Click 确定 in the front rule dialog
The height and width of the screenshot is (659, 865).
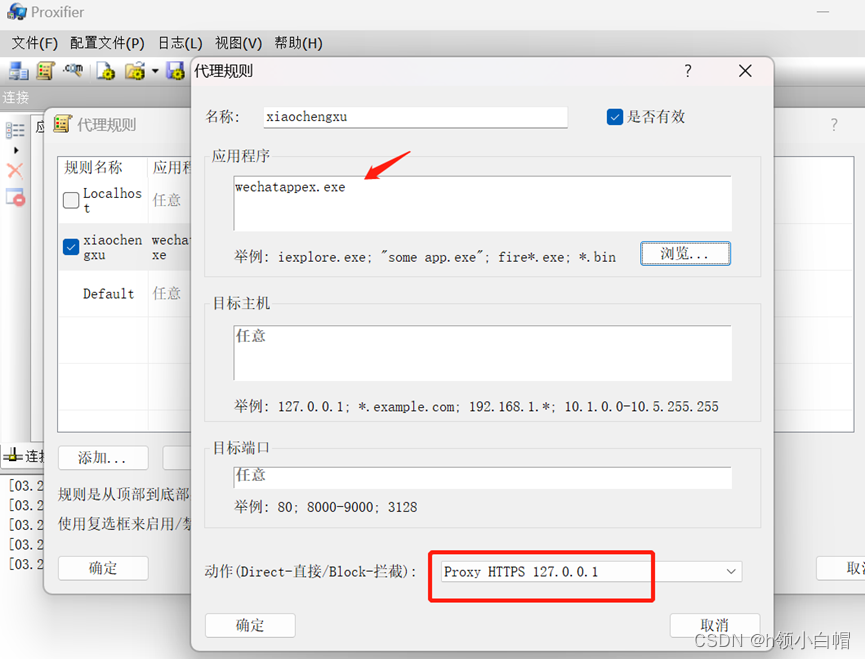(250, 625)
